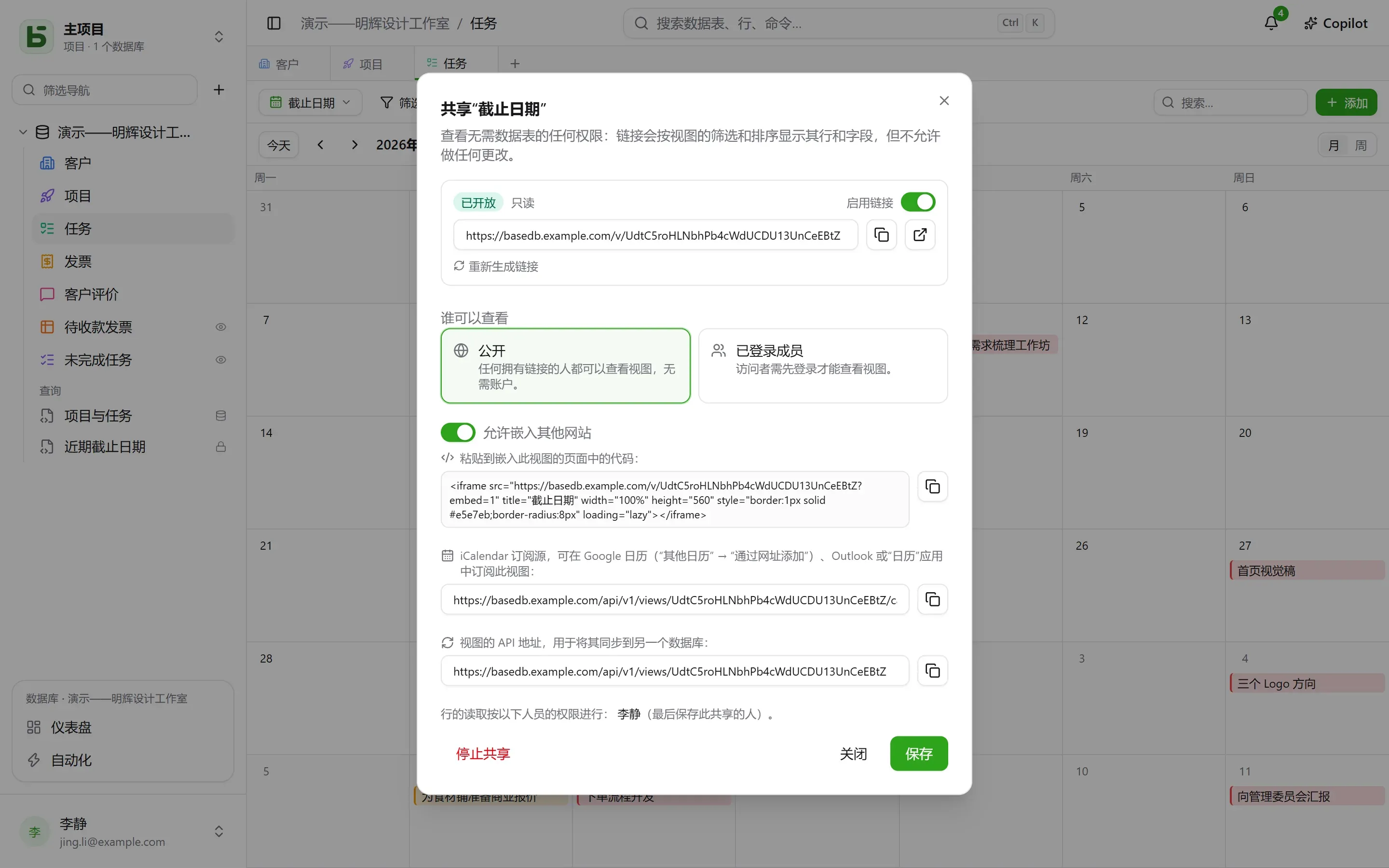
Task: Toggle 允许嵌入其他网站 switch
Action: [x=457, y=432]
